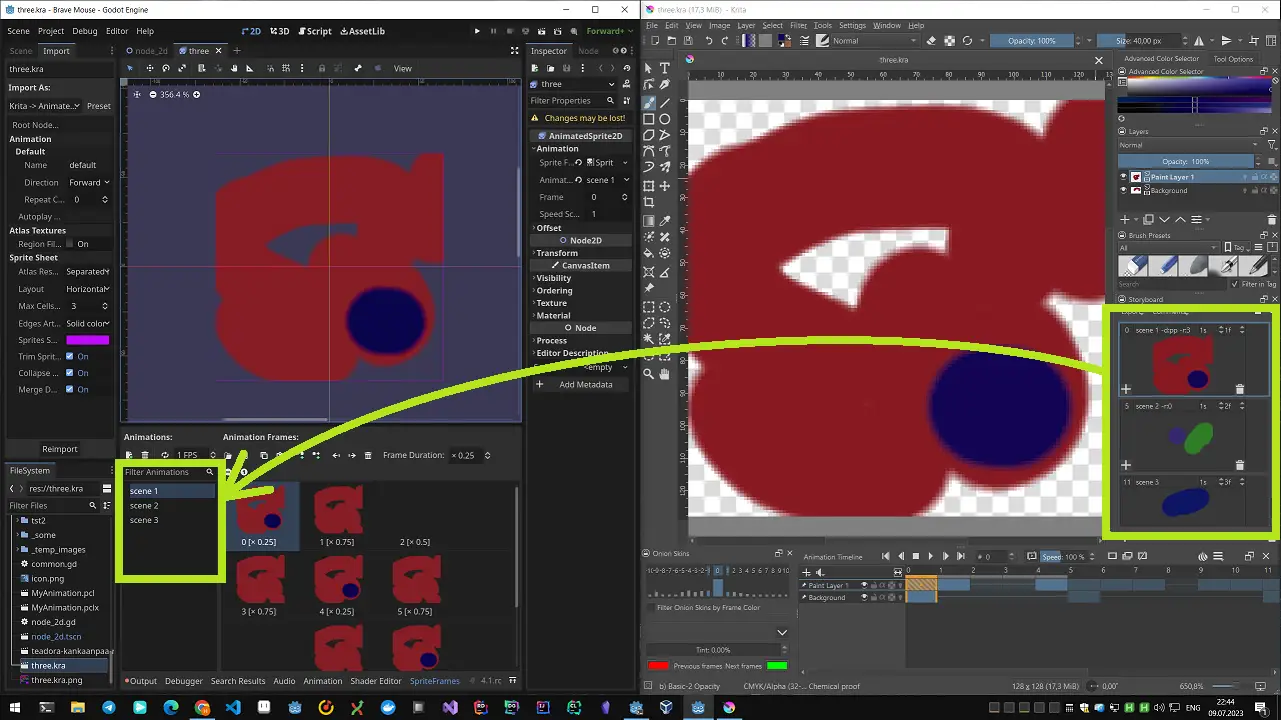Open node_2d scene tab

146,51
